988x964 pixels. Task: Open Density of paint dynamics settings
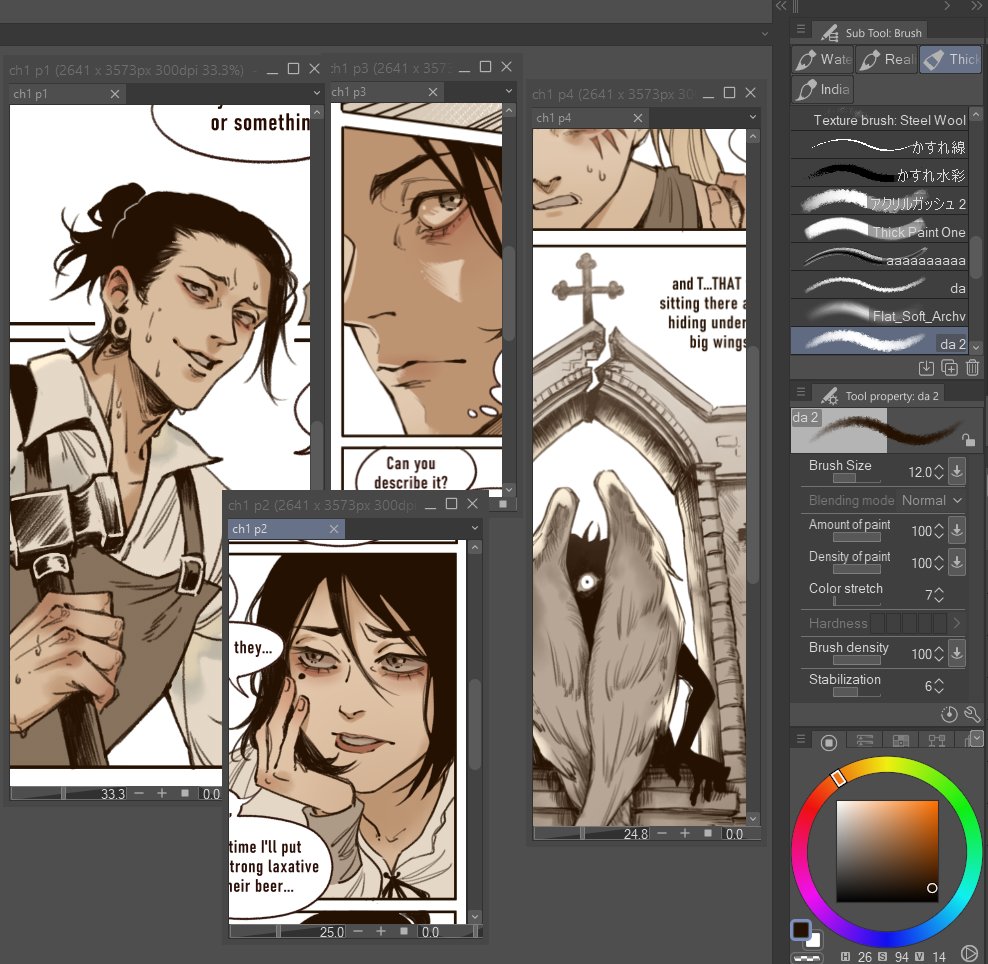[x=956, y=562]
